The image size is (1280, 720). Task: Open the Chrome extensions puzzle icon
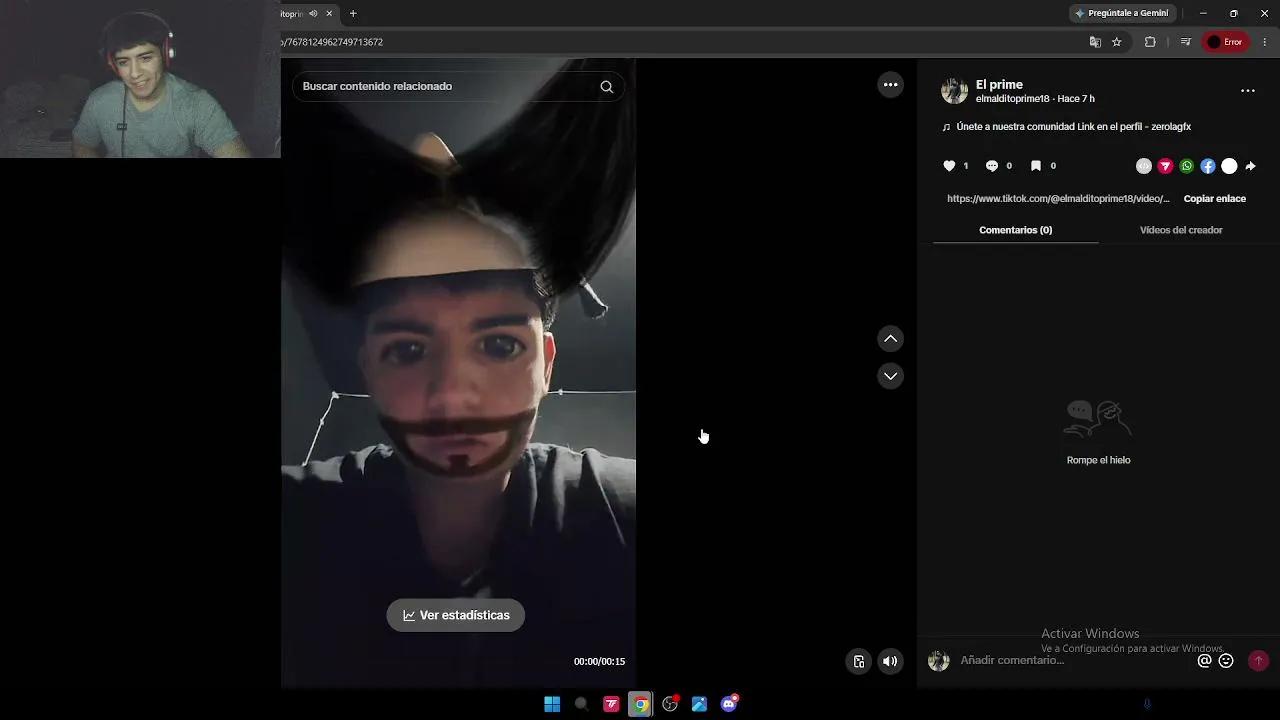pyautogui.click(x=1150, y=42)
